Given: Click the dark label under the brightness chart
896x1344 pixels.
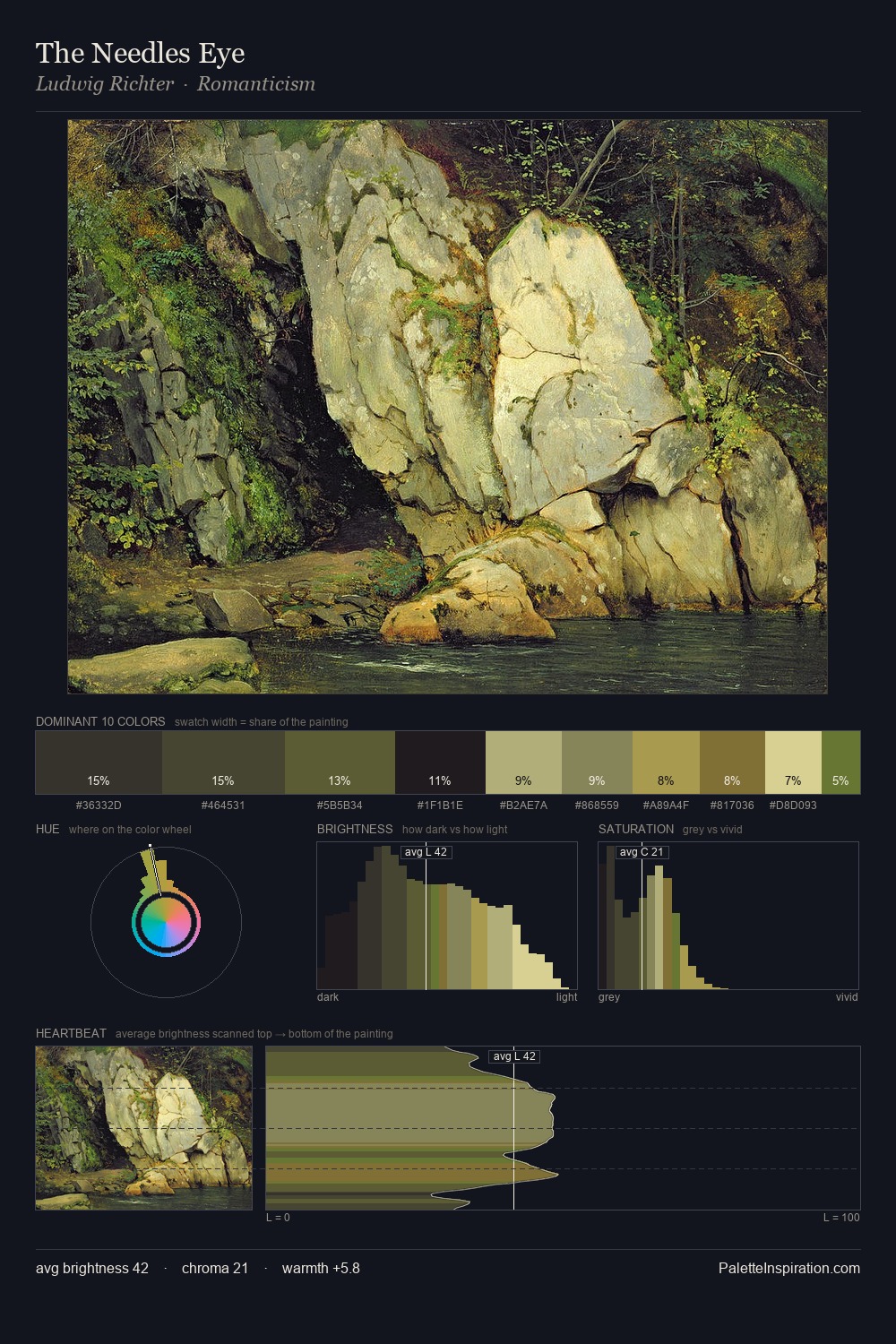Looking at the screenshot, I should click(328, 997).
